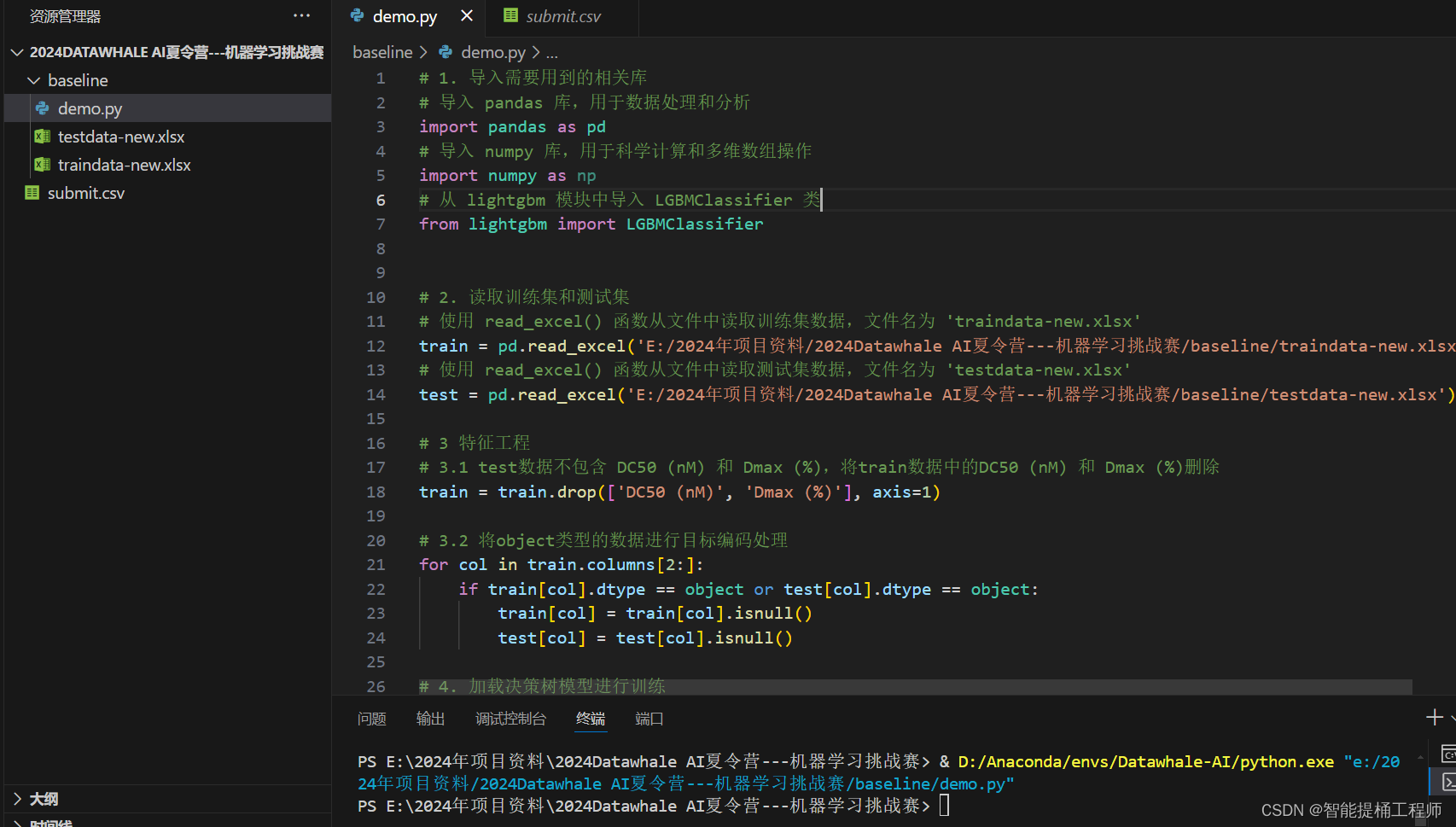This screenshot has width=1456, height=827.
Task: Click the terminal scroll-up arrow
Action: click(x=1420, y=757)
